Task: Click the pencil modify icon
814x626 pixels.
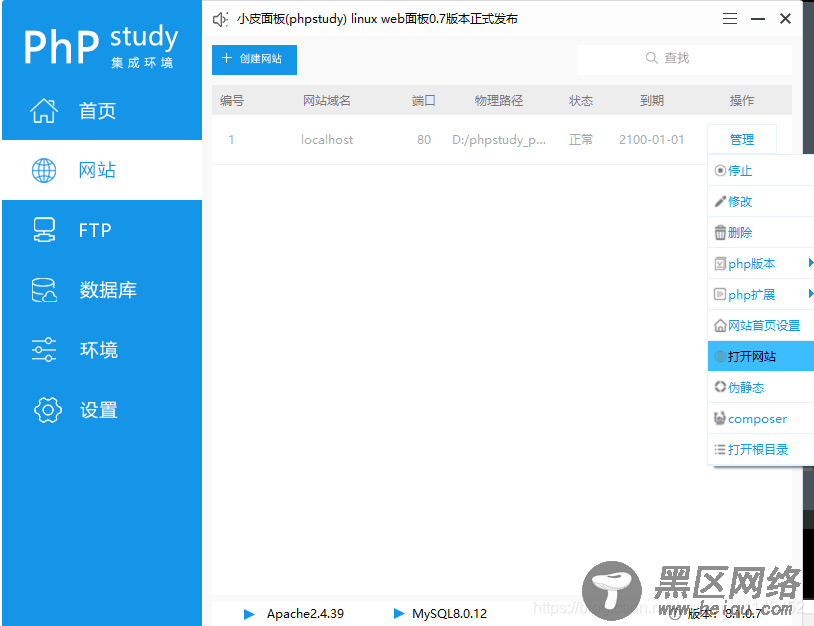Action: click(720, 201)
